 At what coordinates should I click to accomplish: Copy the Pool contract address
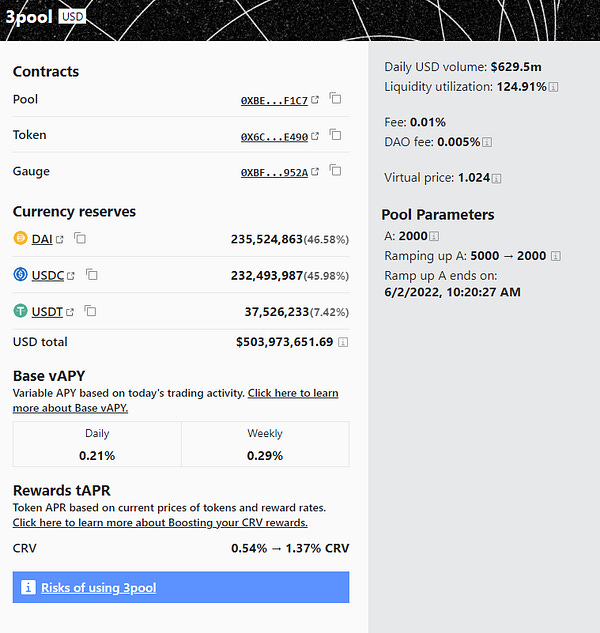(x=336, y=98)
